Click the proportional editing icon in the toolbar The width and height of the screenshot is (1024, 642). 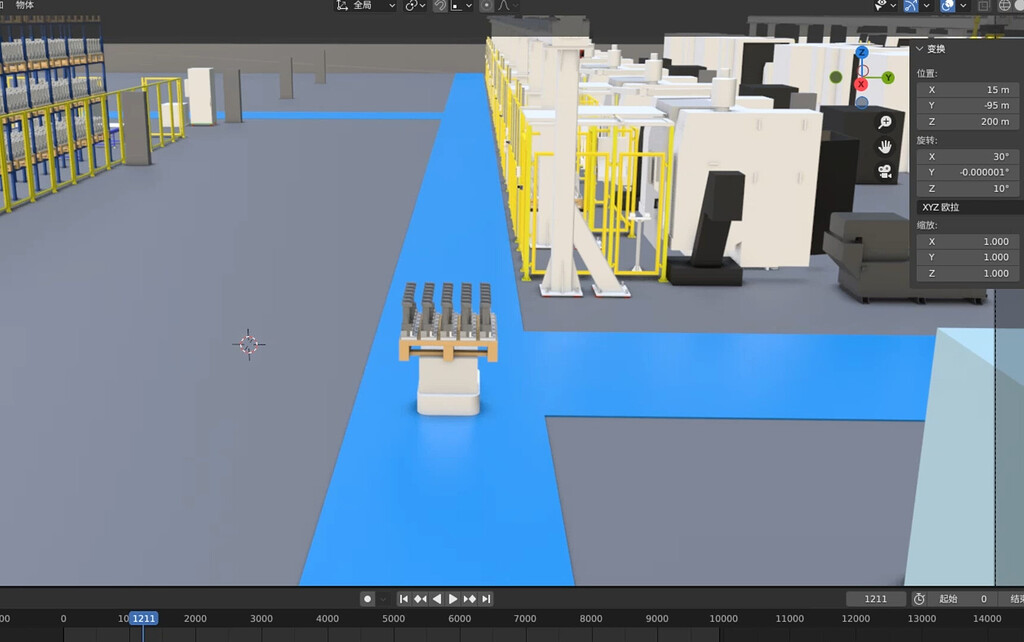click(x=487, y=7)
